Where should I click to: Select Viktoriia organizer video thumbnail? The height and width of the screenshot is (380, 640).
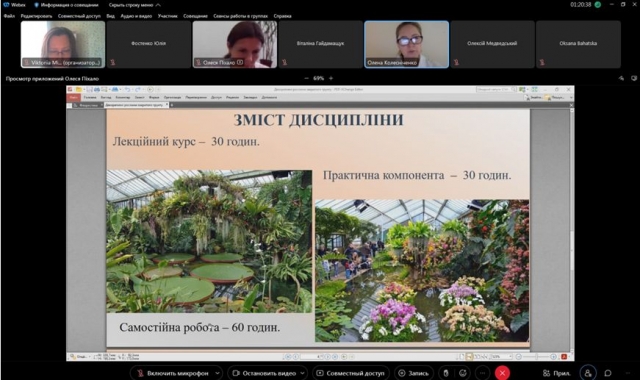point(63,44)
